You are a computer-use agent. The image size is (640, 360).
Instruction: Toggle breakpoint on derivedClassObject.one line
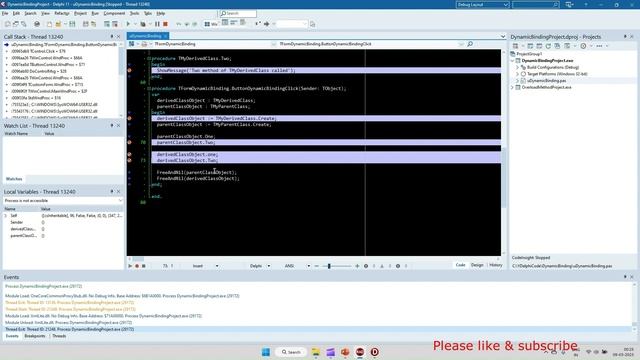coord(129,154)
